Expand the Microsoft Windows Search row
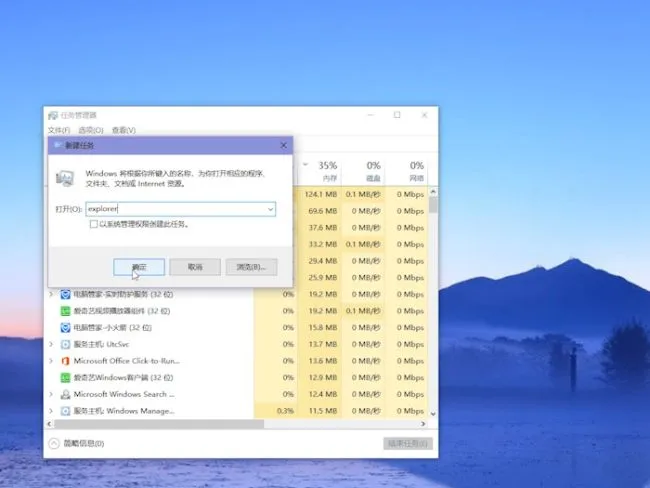 click(51, 394)
